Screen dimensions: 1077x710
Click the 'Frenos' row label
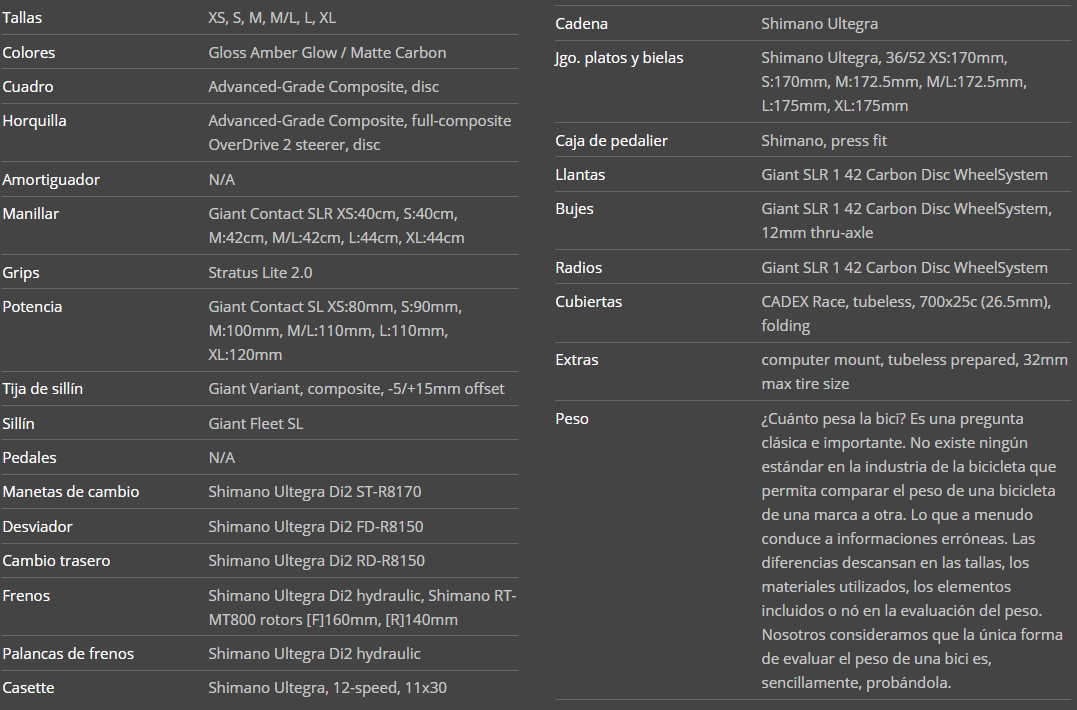tap(26, 596)
